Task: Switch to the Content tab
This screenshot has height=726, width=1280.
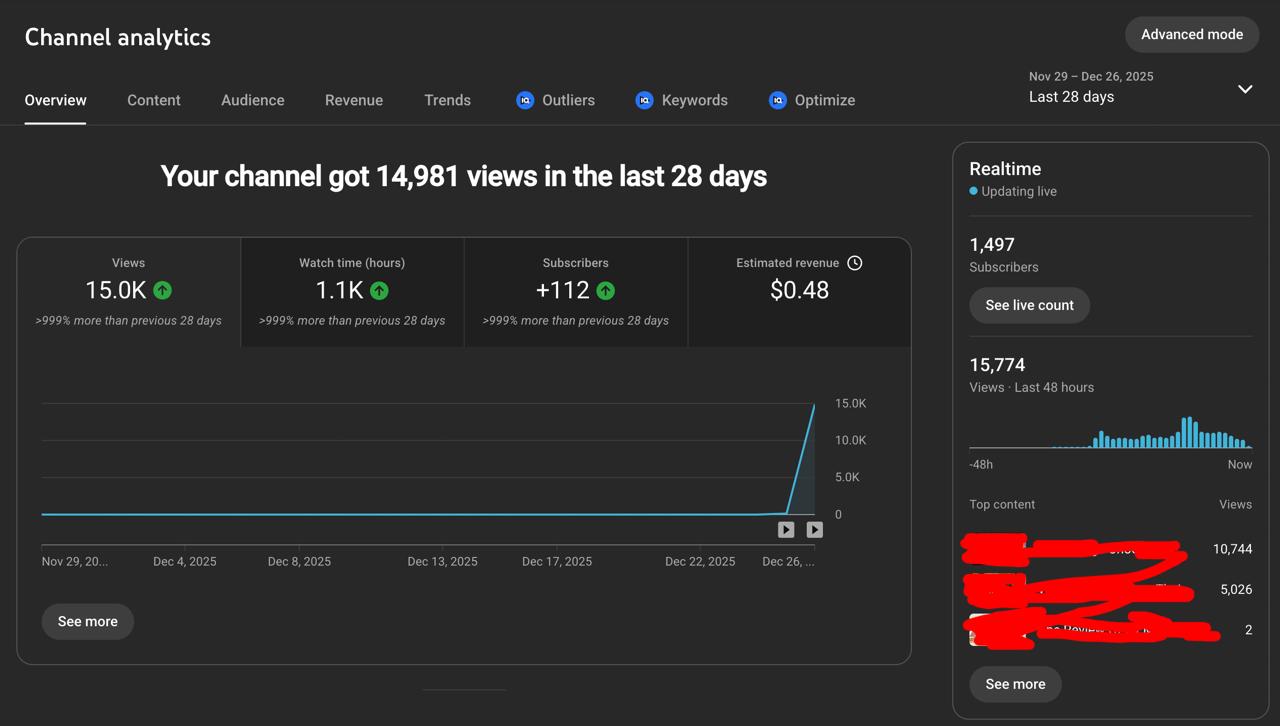Action: pyautogui.click(x=154, y=100)
